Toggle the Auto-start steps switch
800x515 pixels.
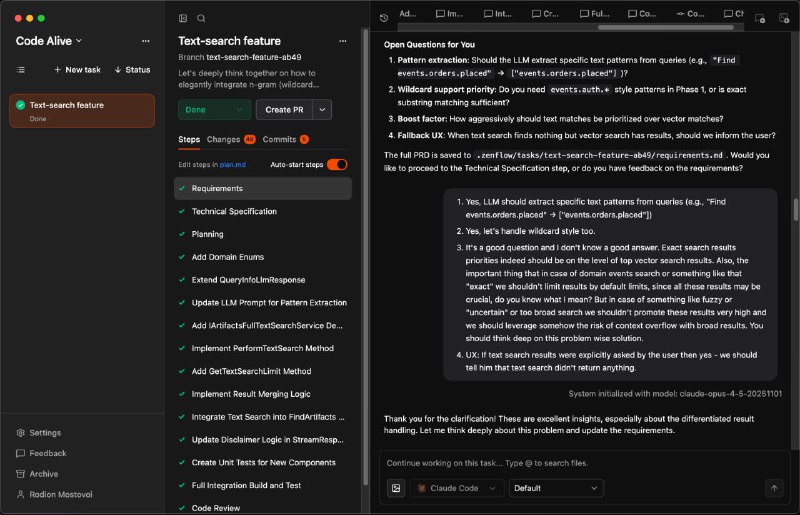[x=337, y=164]
